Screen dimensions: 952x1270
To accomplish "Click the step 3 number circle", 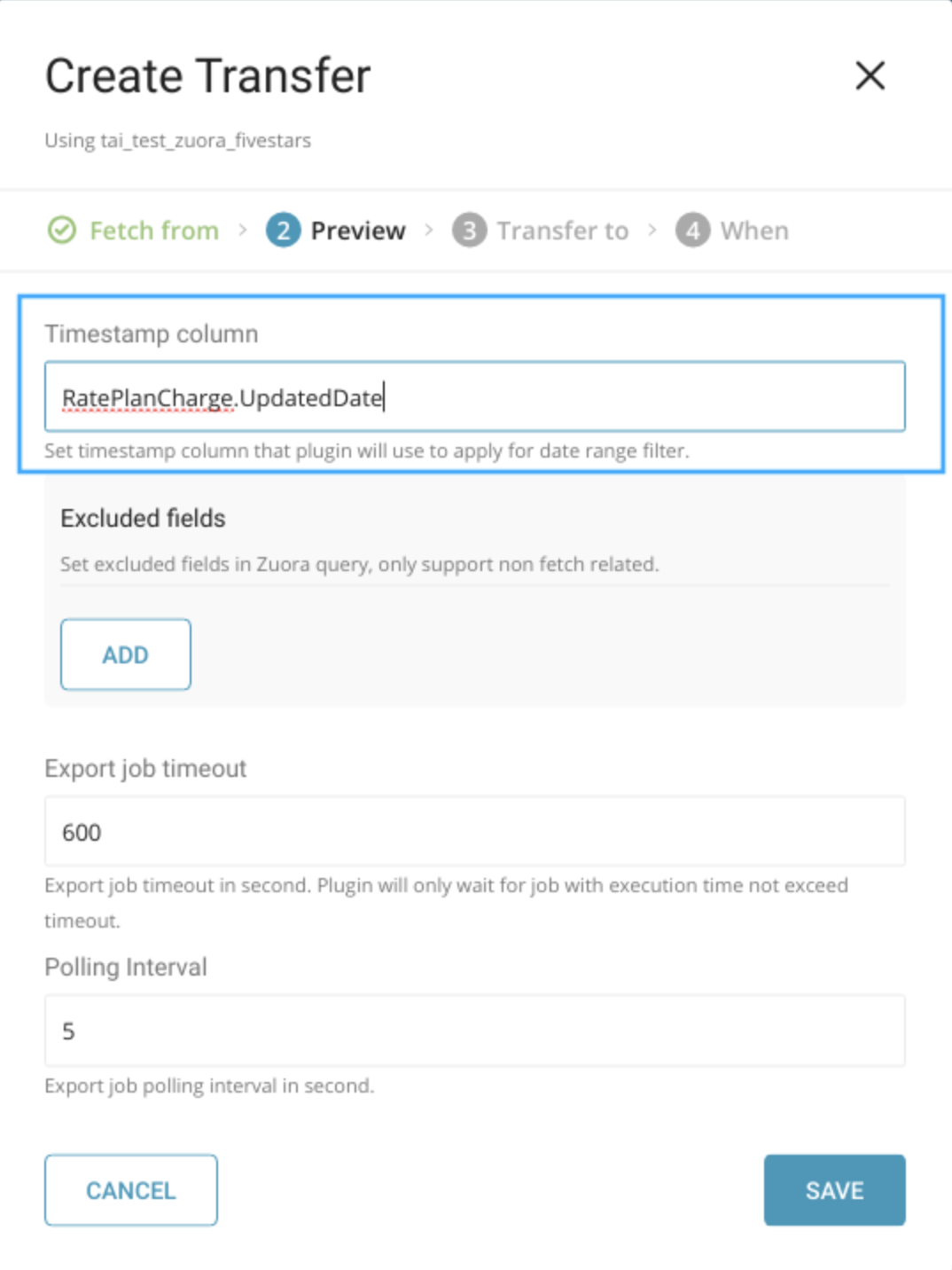I will [469, 231].
